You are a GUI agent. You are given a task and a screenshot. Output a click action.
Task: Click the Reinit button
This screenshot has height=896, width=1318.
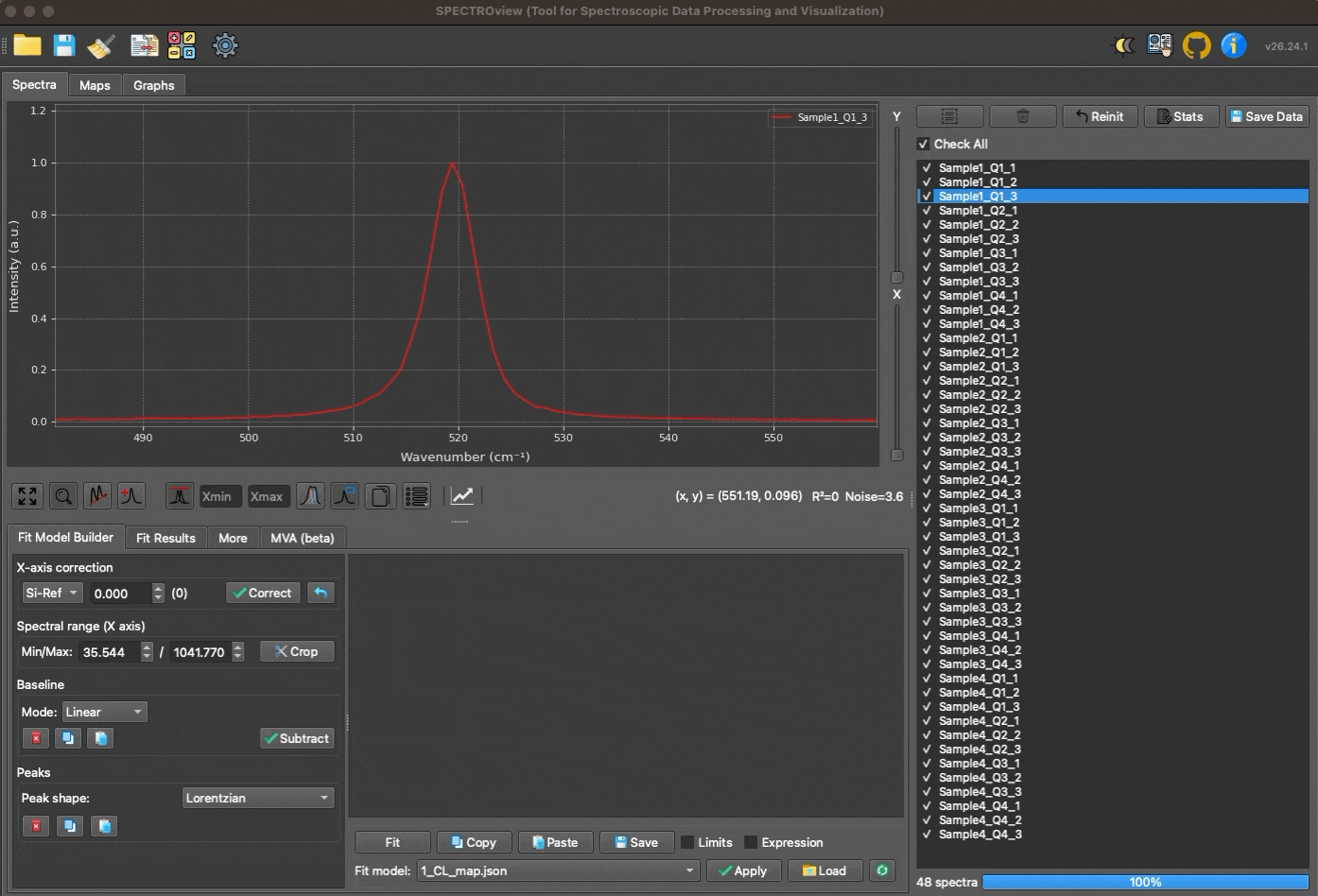(1100, 116)
